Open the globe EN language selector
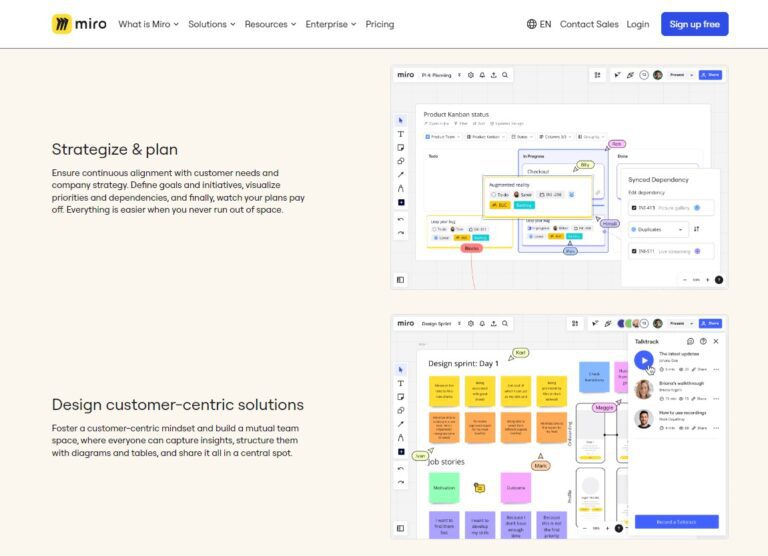Viewport: 768px width, 556px height. pos(538,24)
